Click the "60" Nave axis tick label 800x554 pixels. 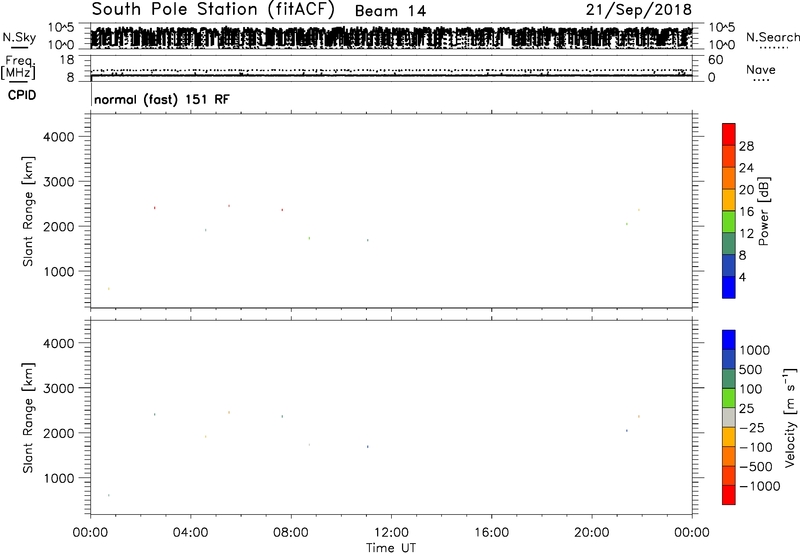(715, 60)
